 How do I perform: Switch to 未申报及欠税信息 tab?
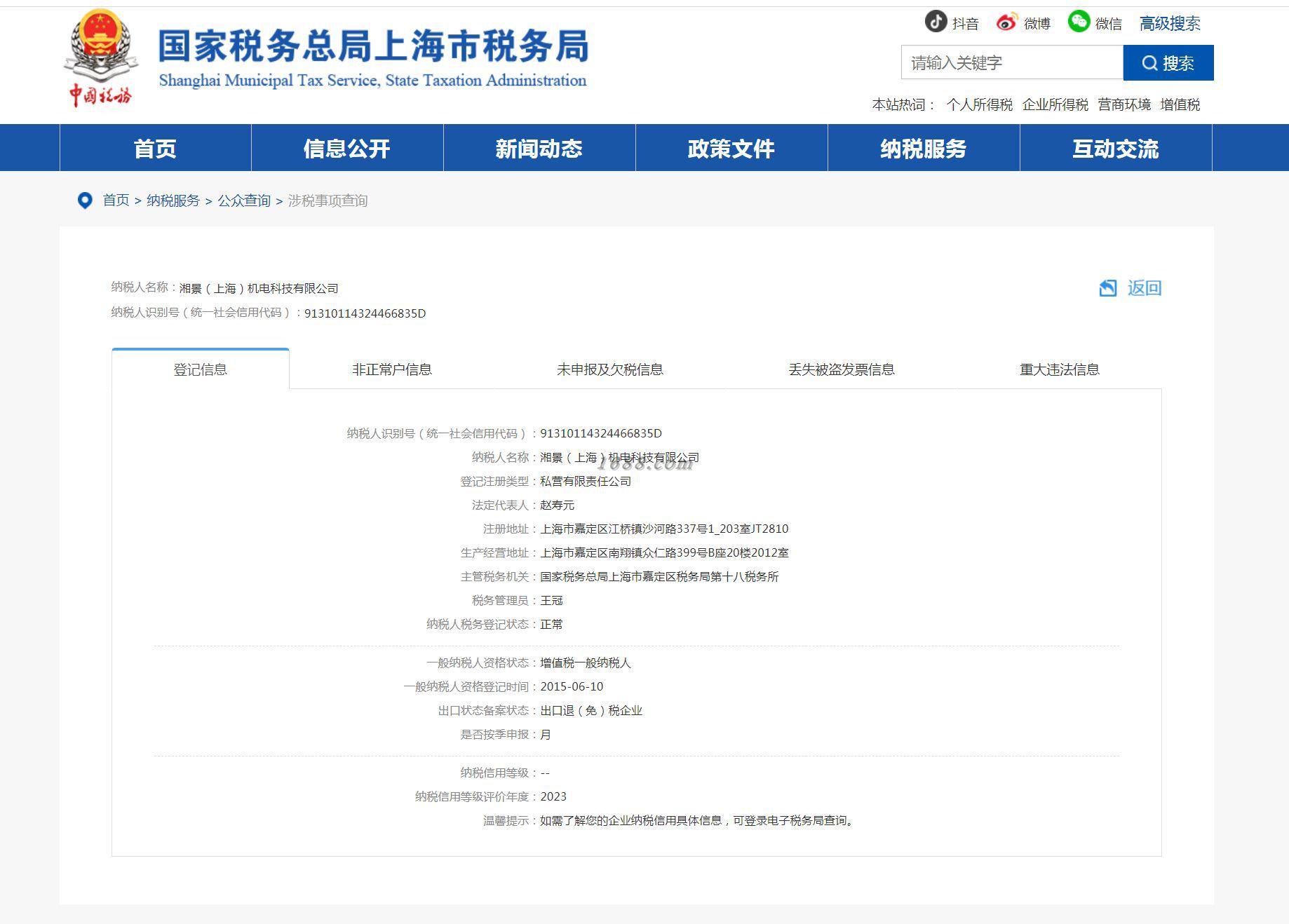pos(610,369)
